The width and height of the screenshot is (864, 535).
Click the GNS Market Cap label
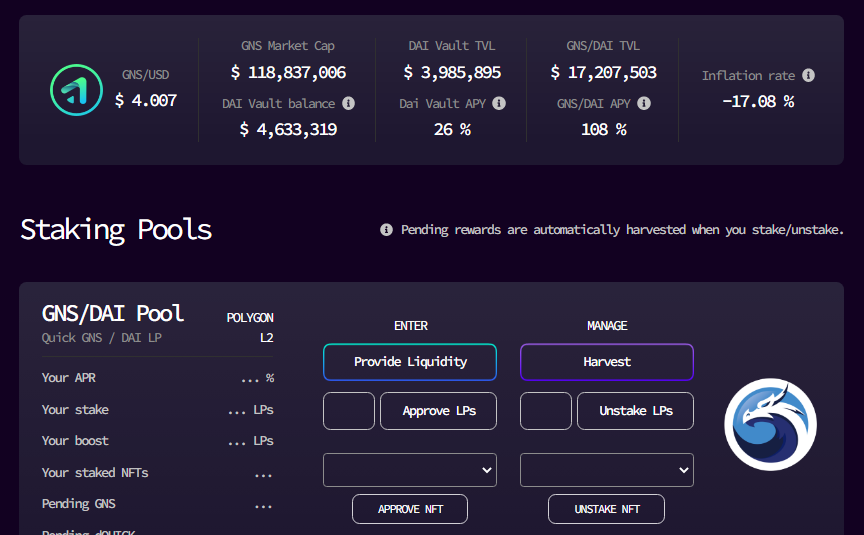[288, 46]
